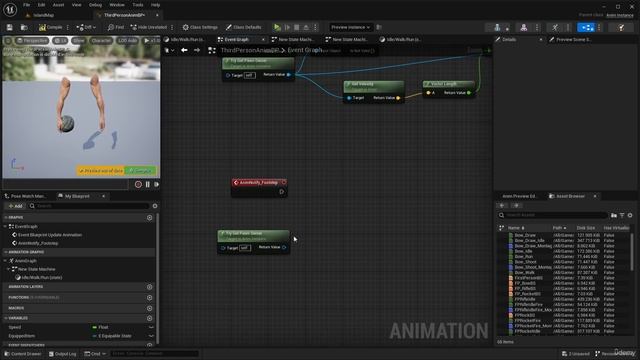This screenshot has height=360, width=640.
Task: Close the Event Graph tab
Action: click(263, 40)
